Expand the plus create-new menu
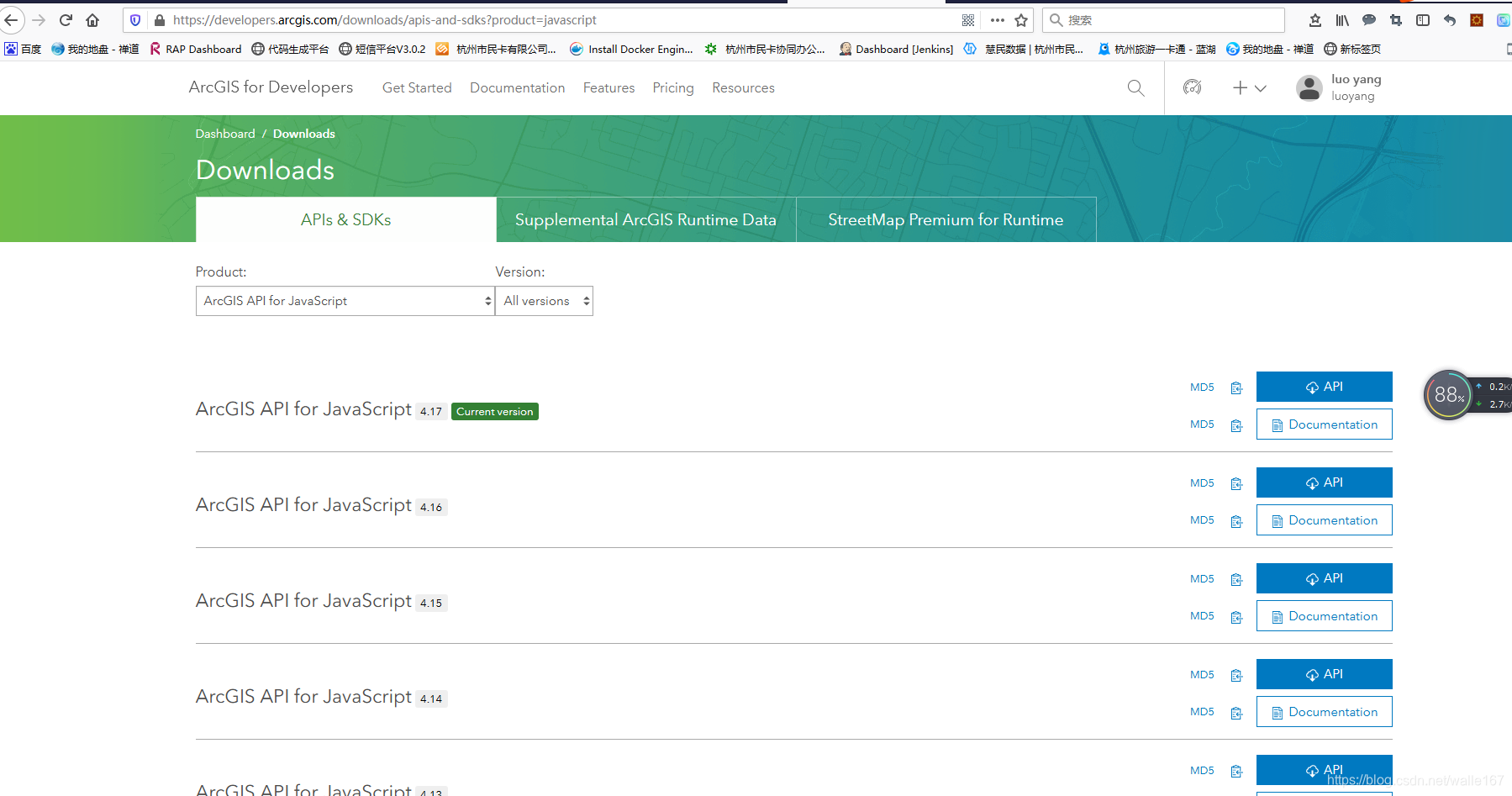 1249,88
